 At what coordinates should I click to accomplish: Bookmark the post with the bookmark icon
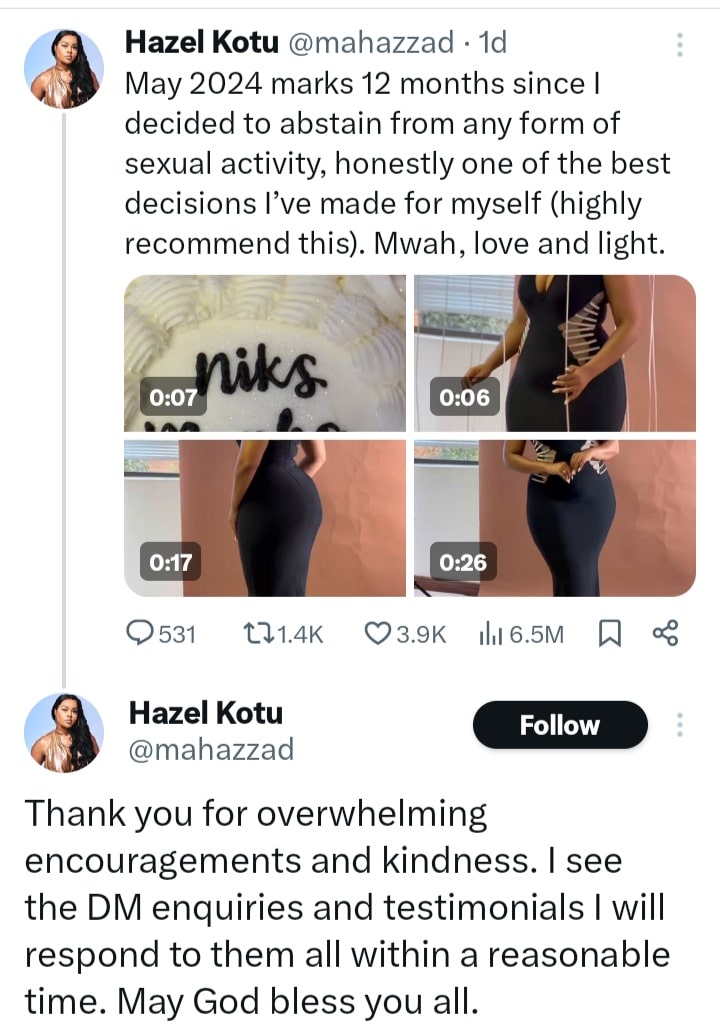(607, 633)
